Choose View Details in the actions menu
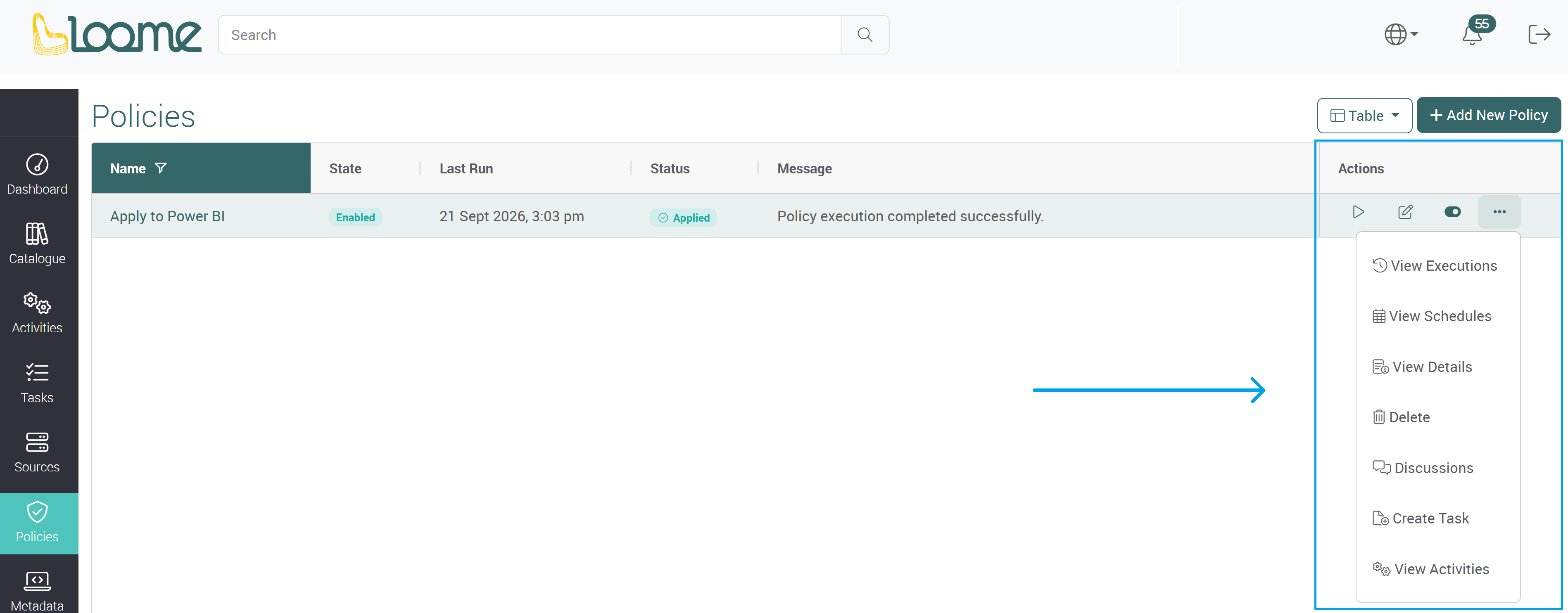This screenshot has width=1568, height=613. pyautogui.click(x=1438, y=367)
